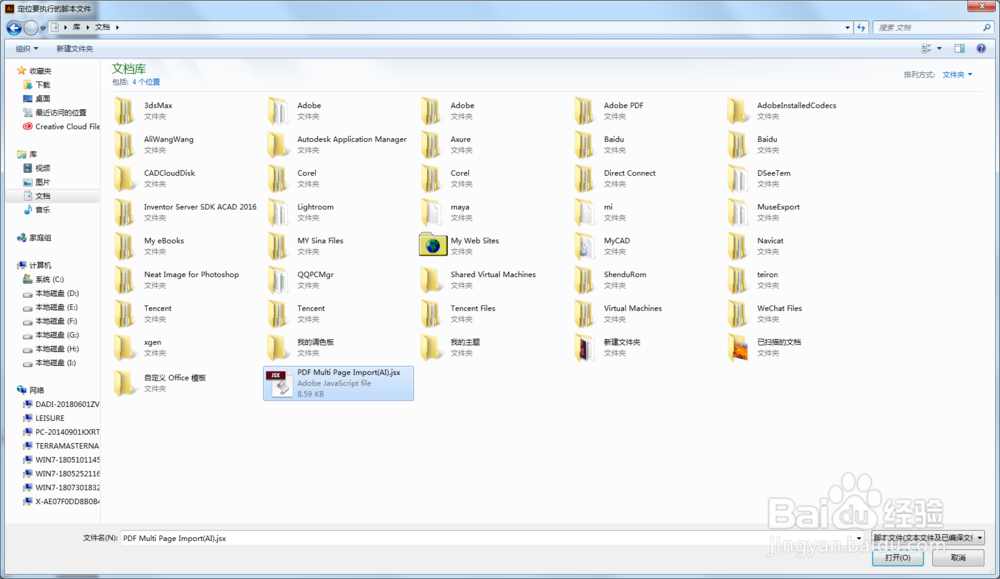Click the help question mark icon
This screenshot has height=579, width=1000.
point(981,48)
